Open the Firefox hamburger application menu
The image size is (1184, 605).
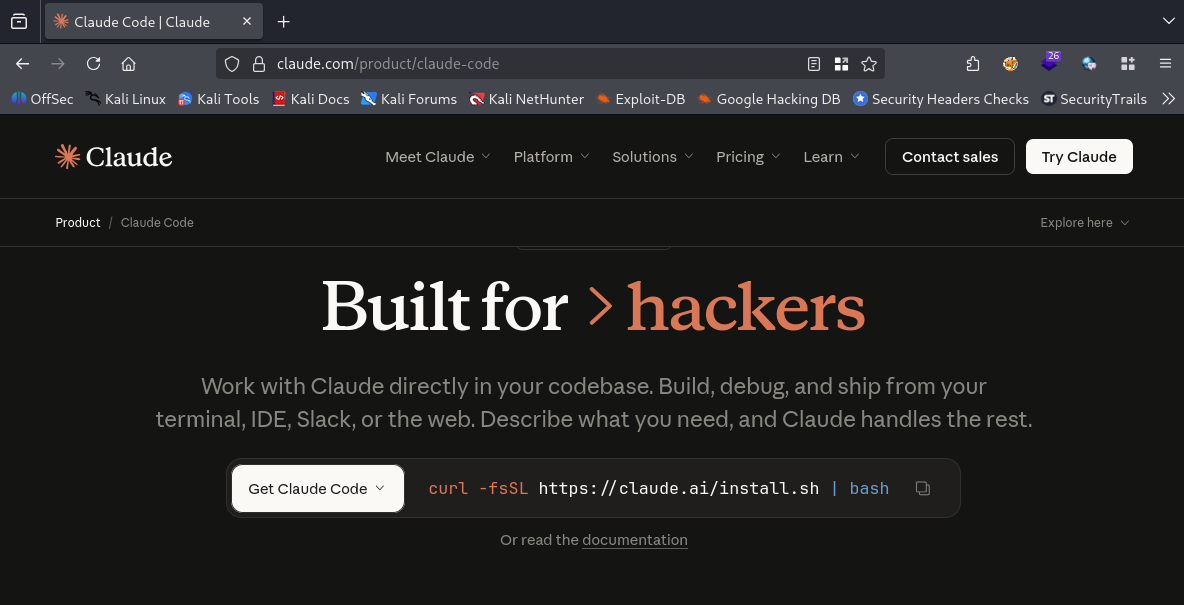pos(1165,64)
